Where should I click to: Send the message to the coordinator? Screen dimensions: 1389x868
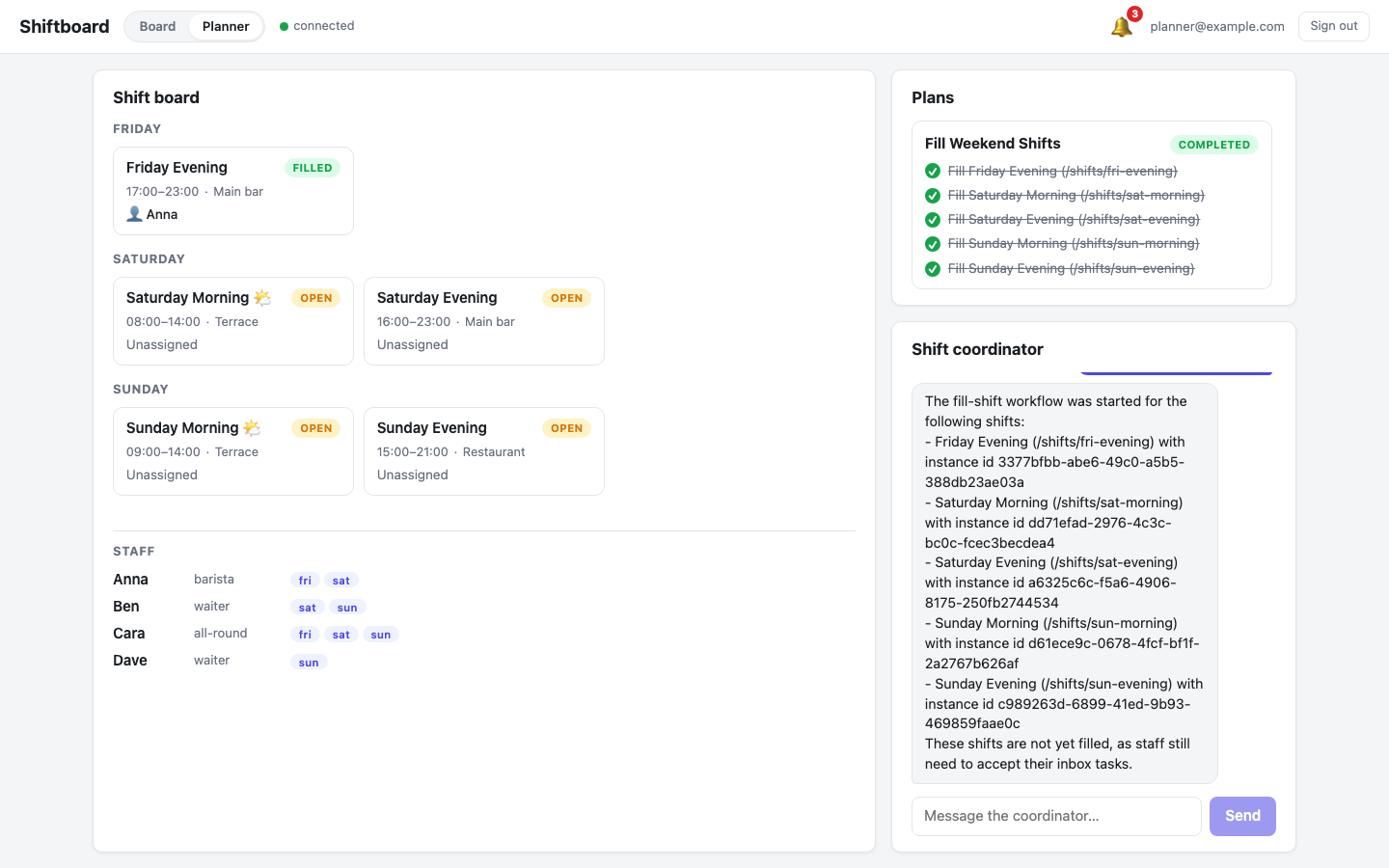point(1242,816)
